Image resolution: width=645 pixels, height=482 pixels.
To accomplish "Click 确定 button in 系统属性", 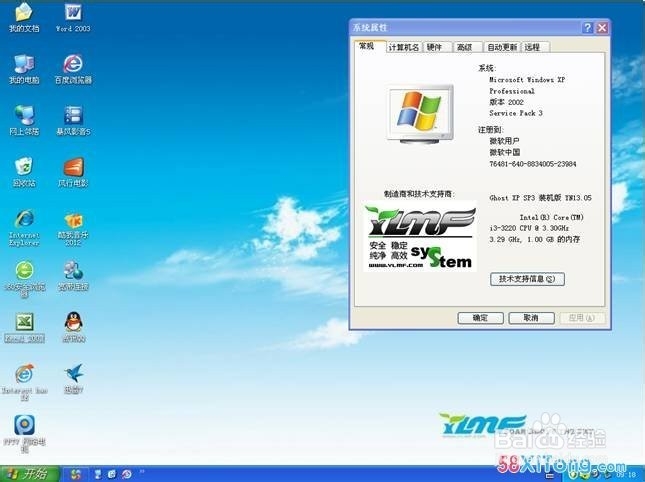I will click(x=480, y=318).
